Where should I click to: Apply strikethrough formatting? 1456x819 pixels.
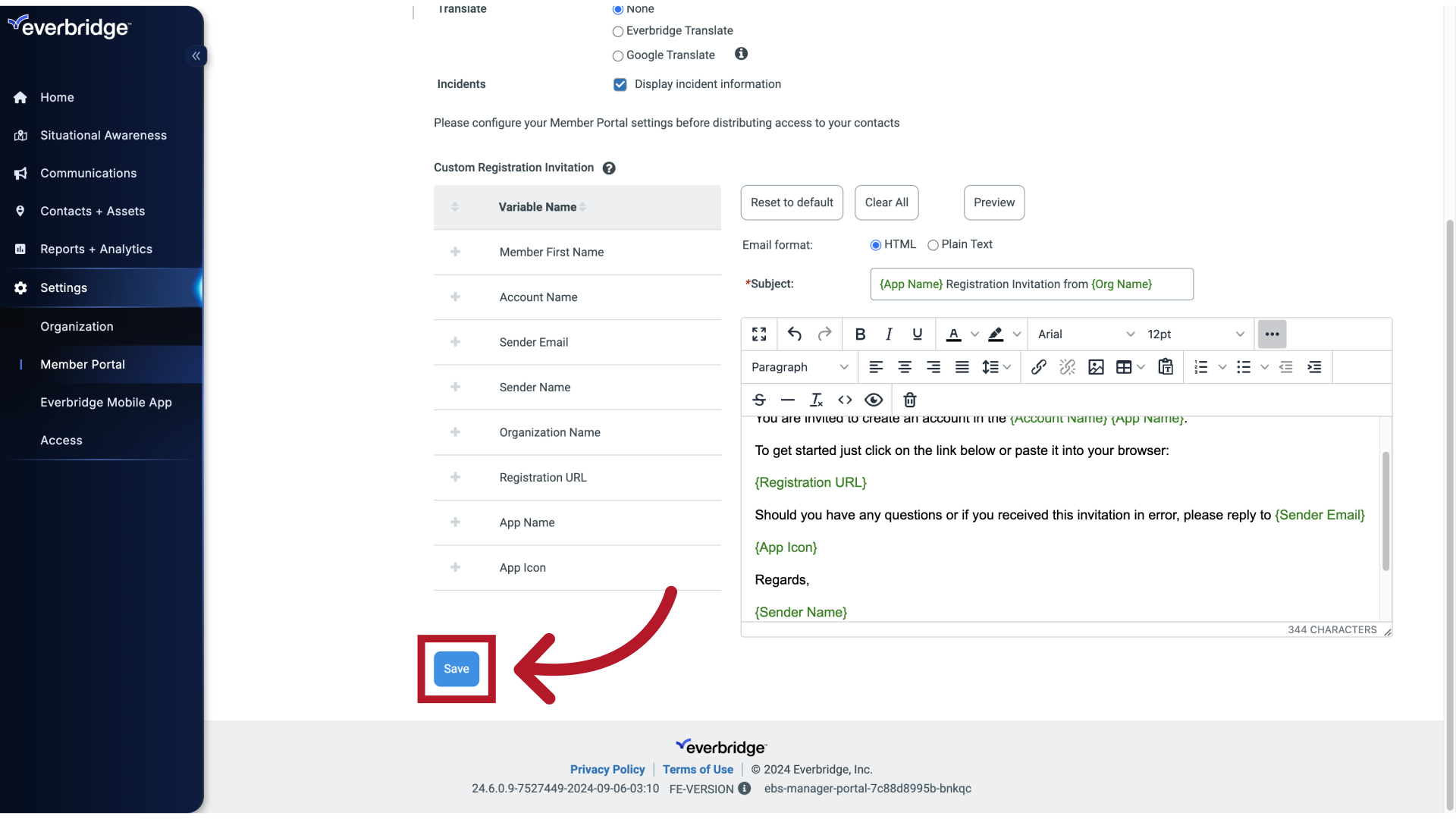tap(759, 400)
